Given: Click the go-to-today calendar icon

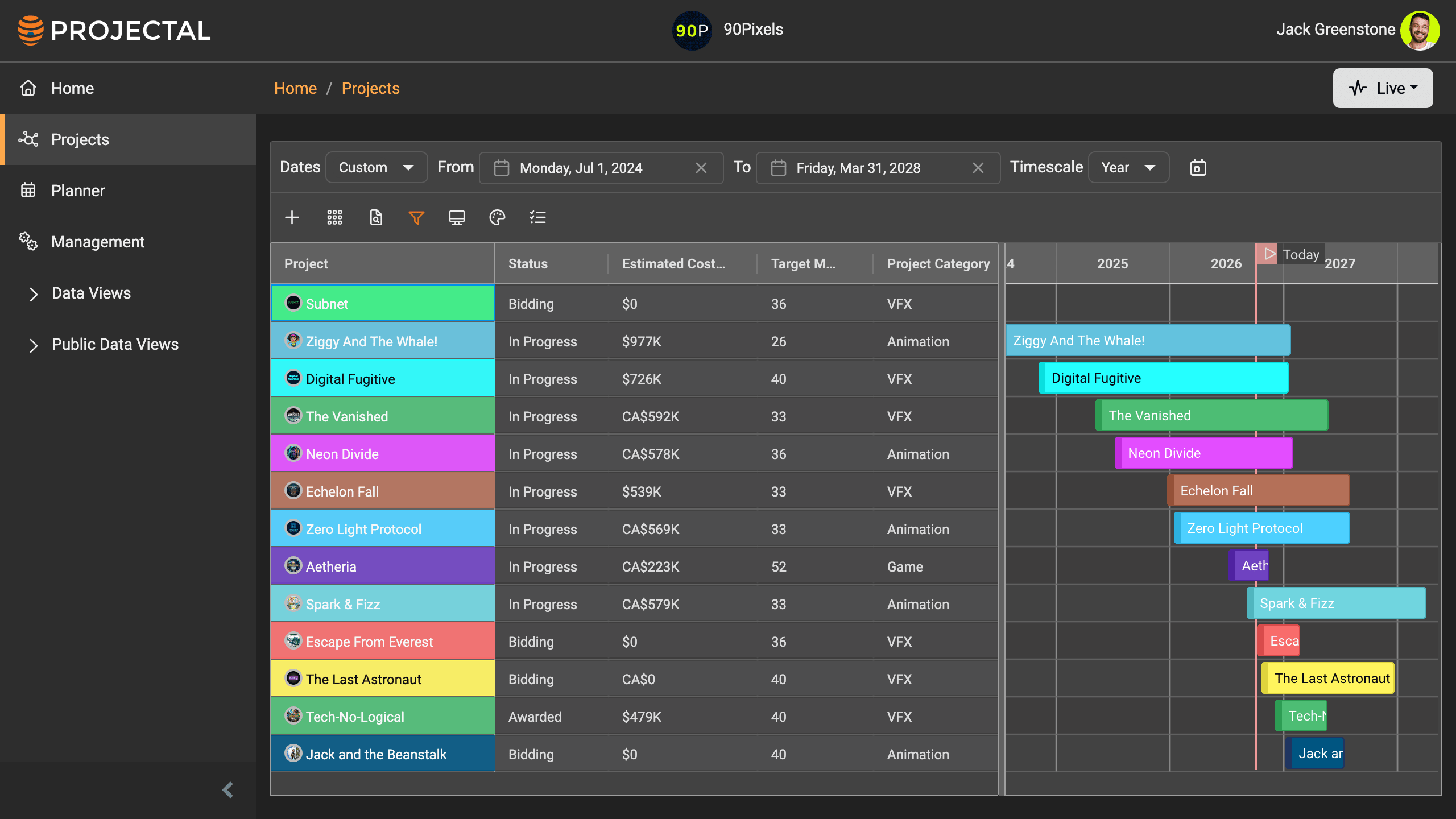Looking at the screenshot, I should (1198, 167).
